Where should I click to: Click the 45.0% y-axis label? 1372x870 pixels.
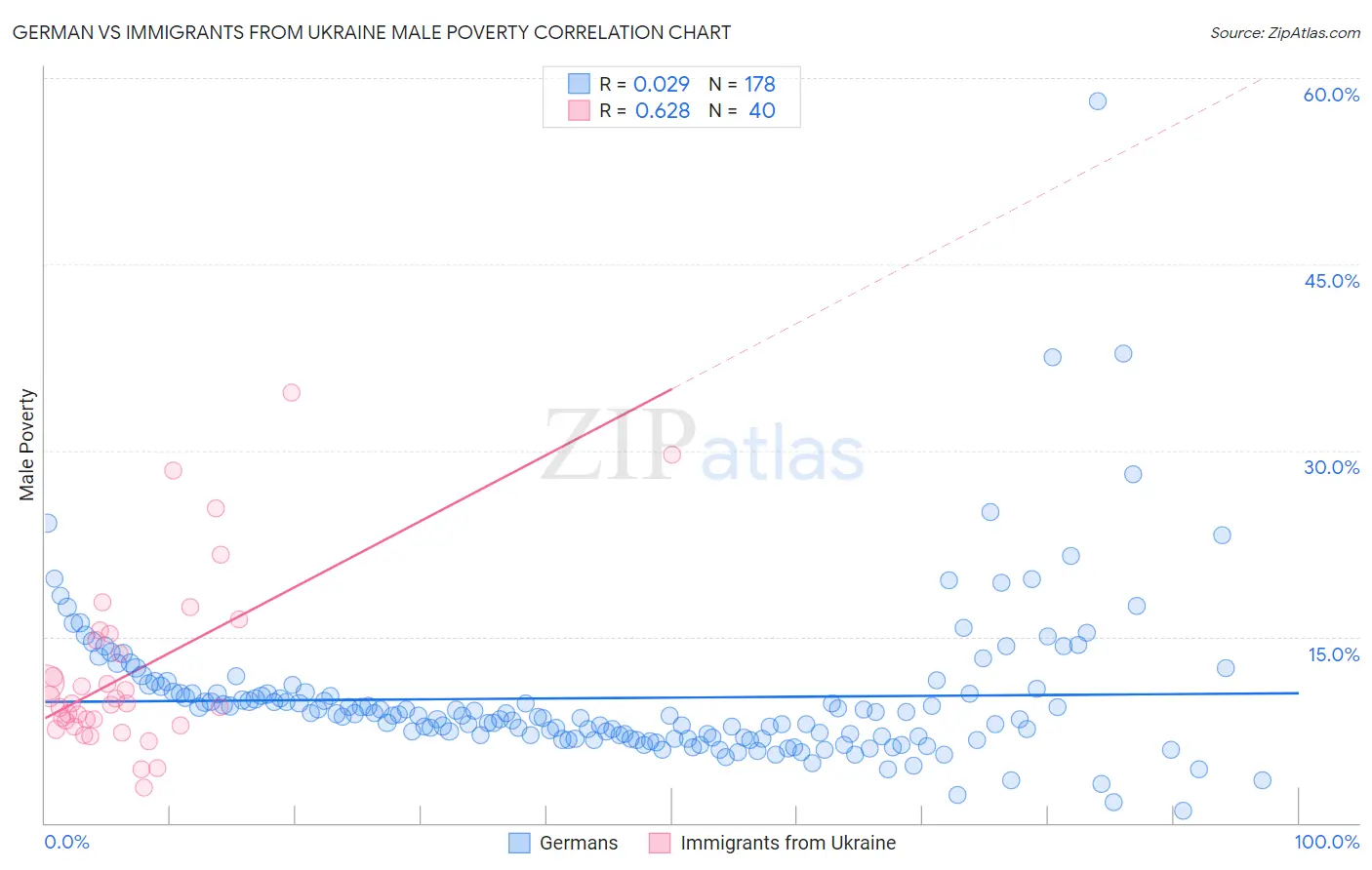point(1331,281)
